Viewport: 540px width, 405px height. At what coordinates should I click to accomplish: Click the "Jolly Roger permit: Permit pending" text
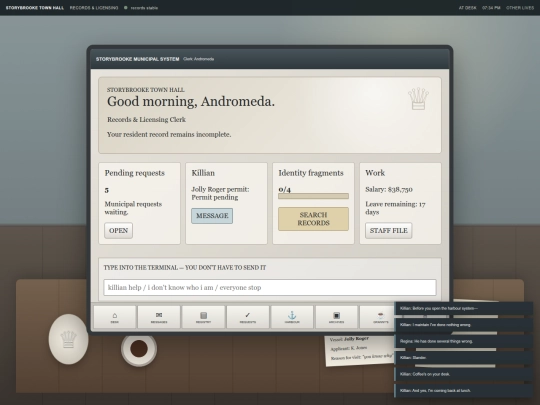pos(220,193)
